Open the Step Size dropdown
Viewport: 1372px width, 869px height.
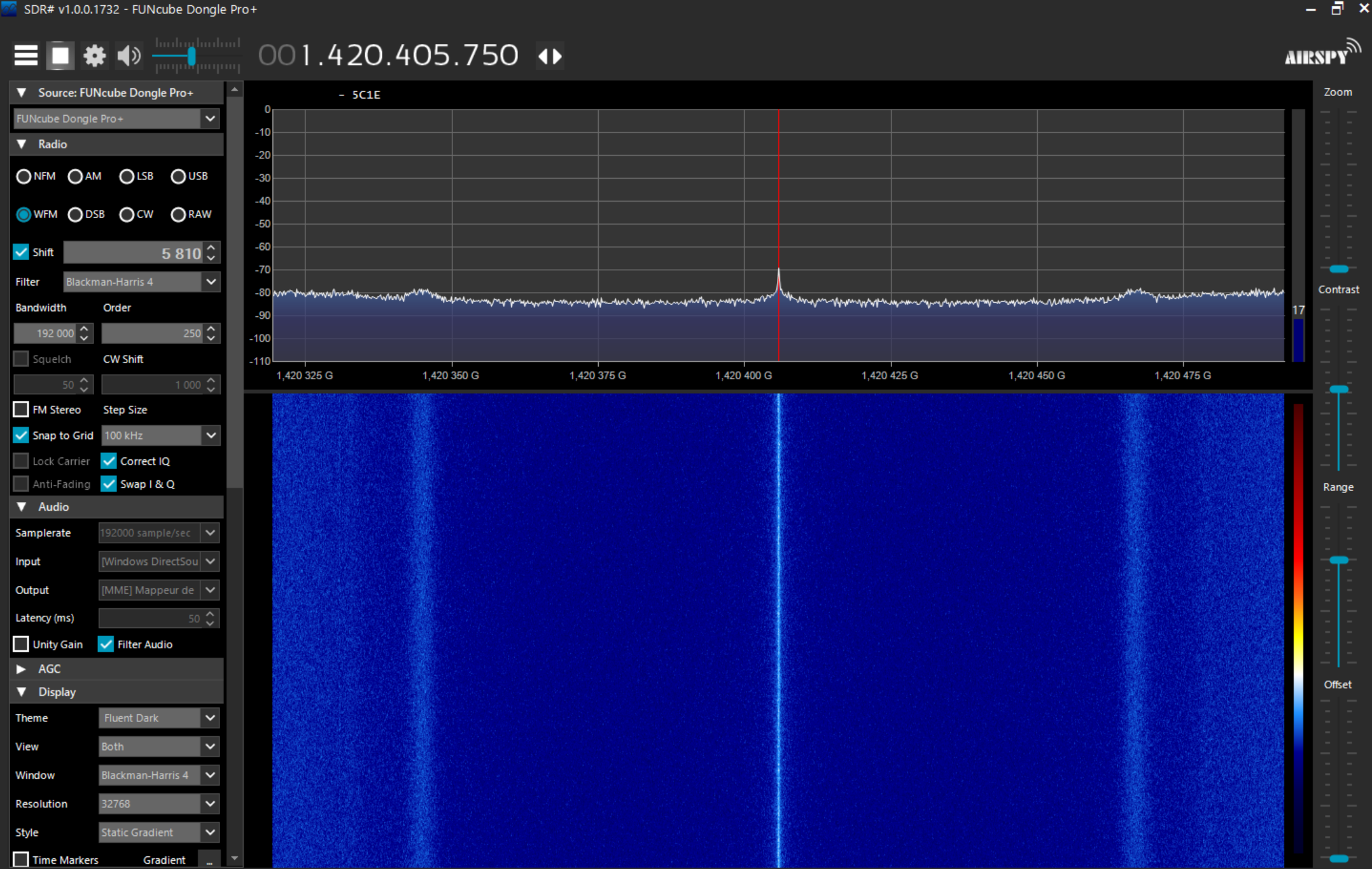tap(211, 435)
